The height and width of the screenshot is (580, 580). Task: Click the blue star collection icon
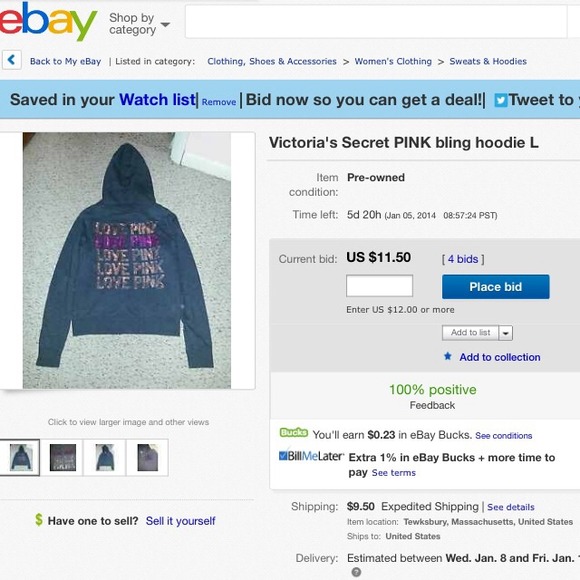click(448, 356)
